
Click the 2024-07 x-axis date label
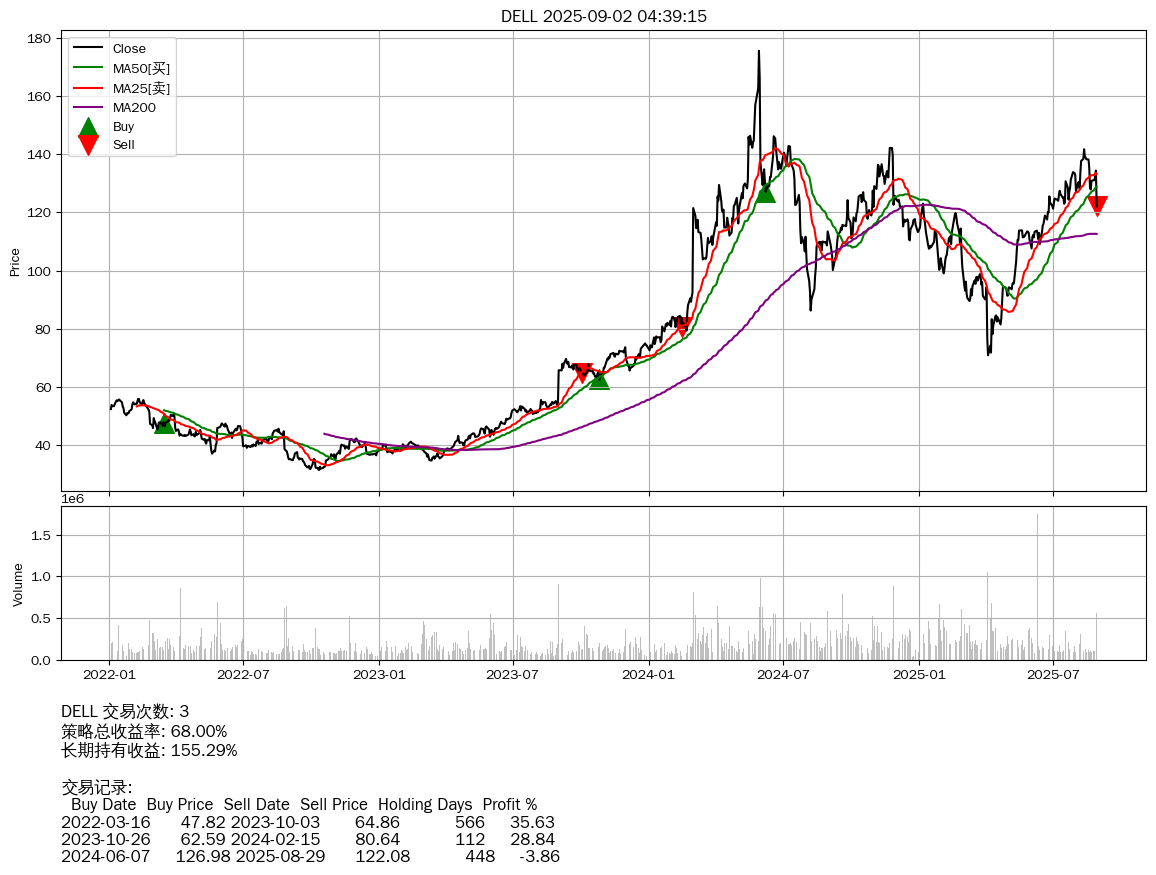783,675
